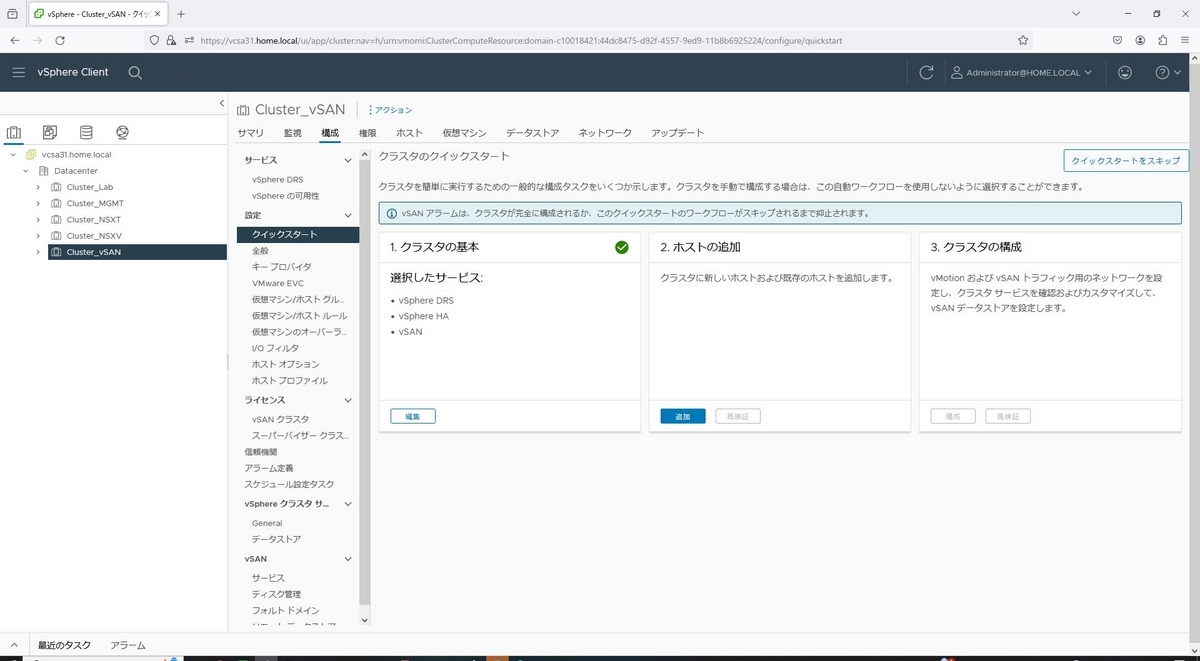Open the データストア tab

[532, 133]
